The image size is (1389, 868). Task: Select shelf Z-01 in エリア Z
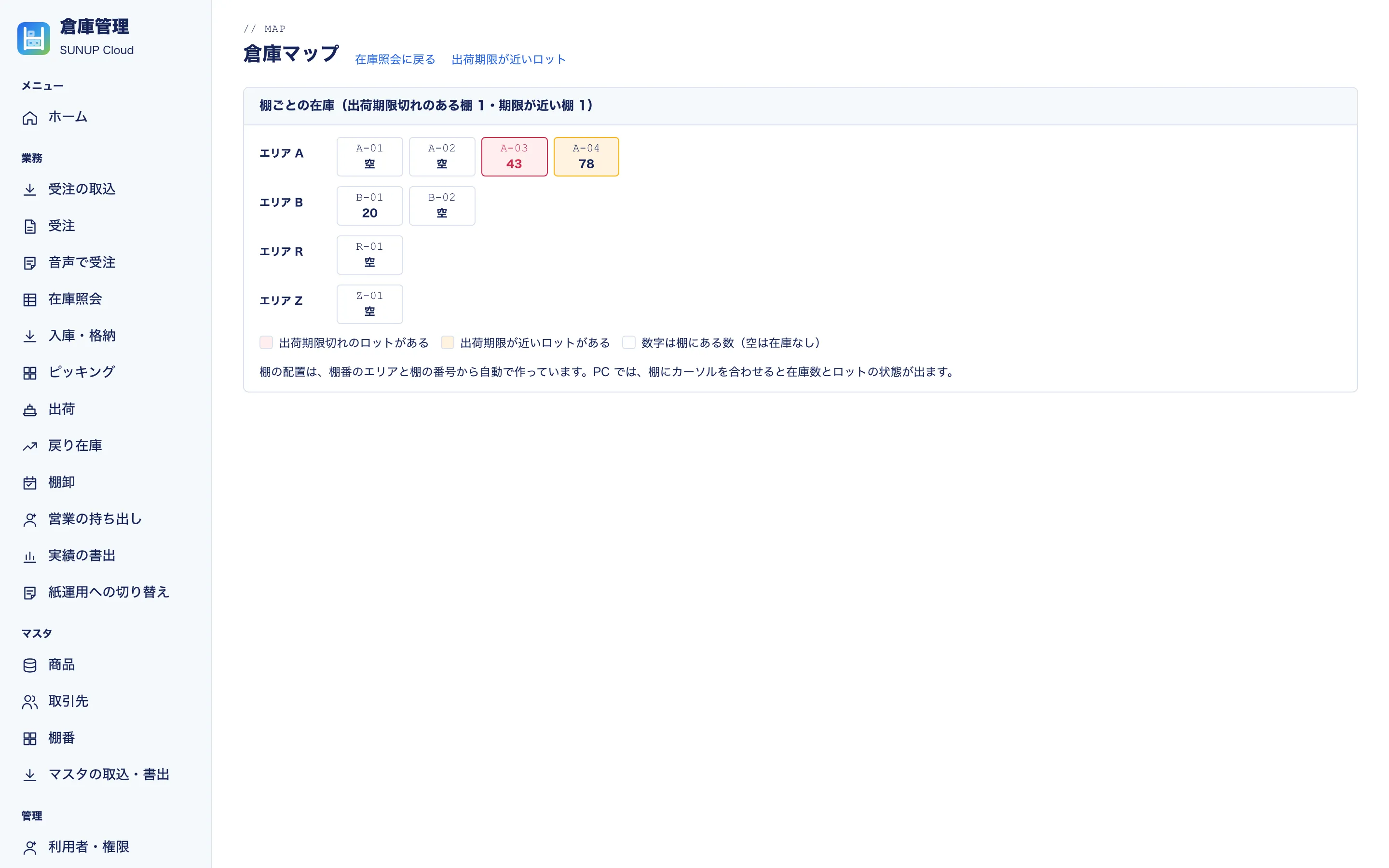(369, 304)
